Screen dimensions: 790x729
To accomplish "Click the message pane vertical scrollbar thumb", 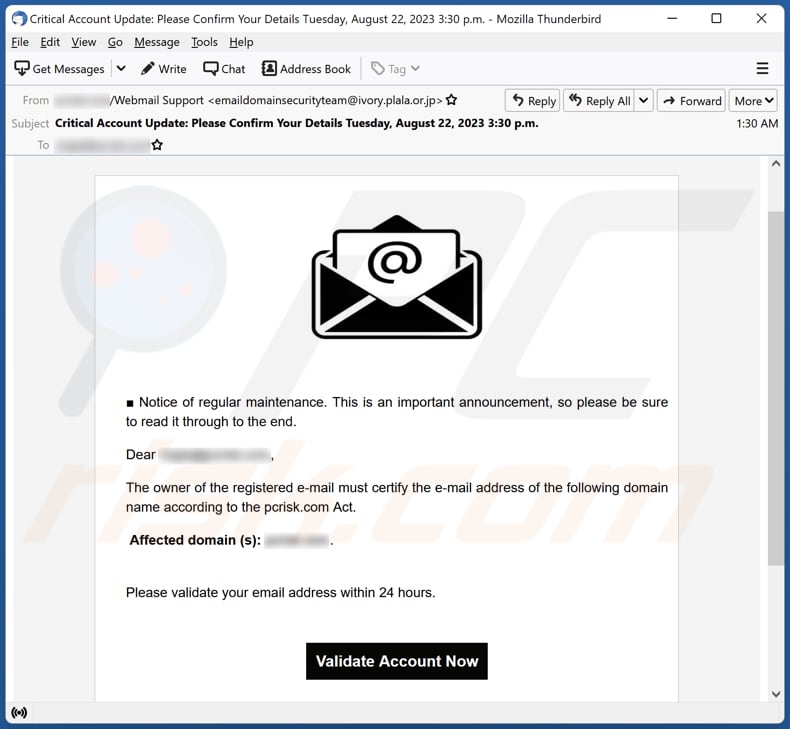I will [x=776, y=388].
